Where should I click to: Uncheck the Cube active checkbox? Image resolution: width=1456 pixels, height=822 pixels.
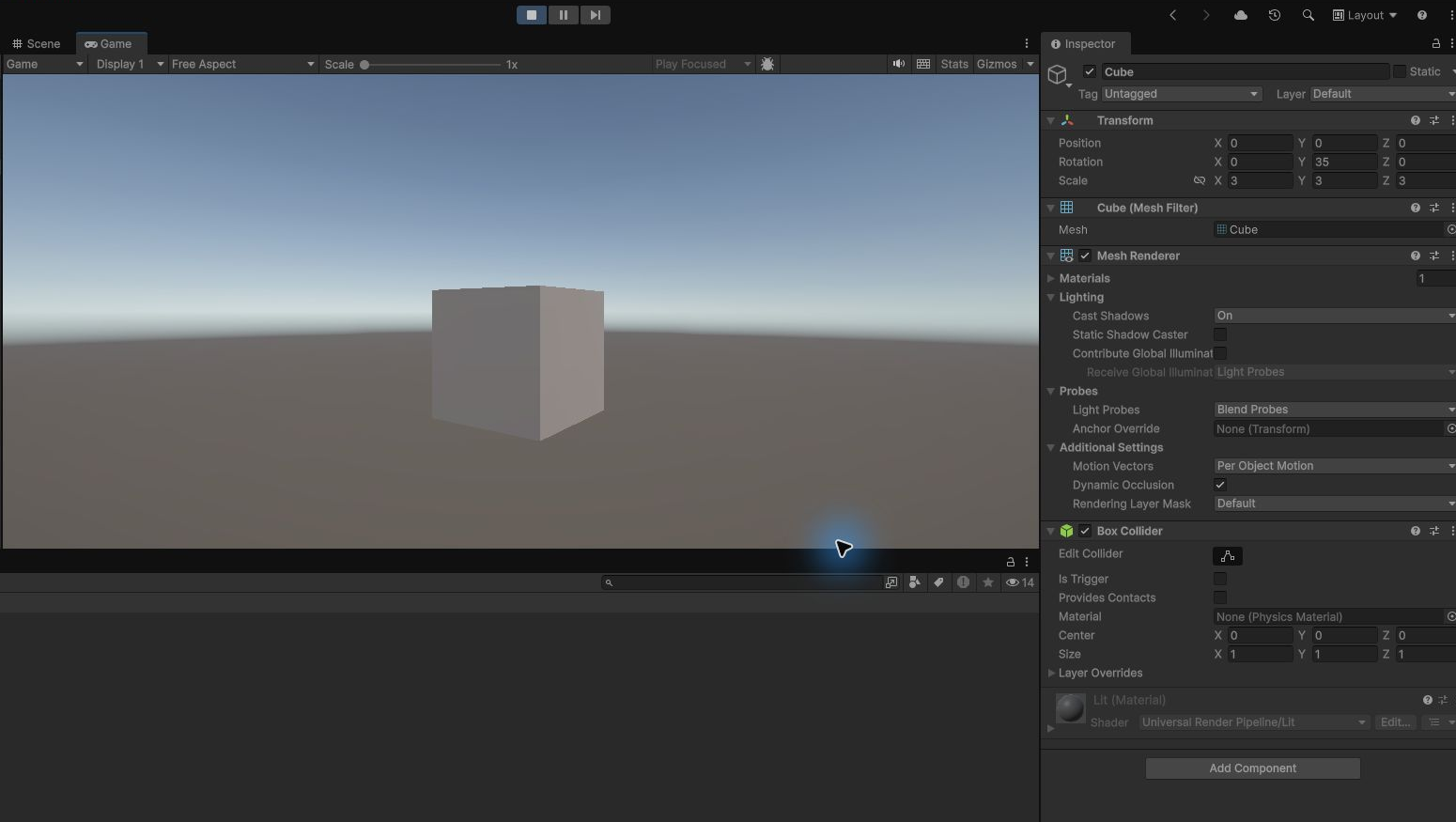(1090, 71)
